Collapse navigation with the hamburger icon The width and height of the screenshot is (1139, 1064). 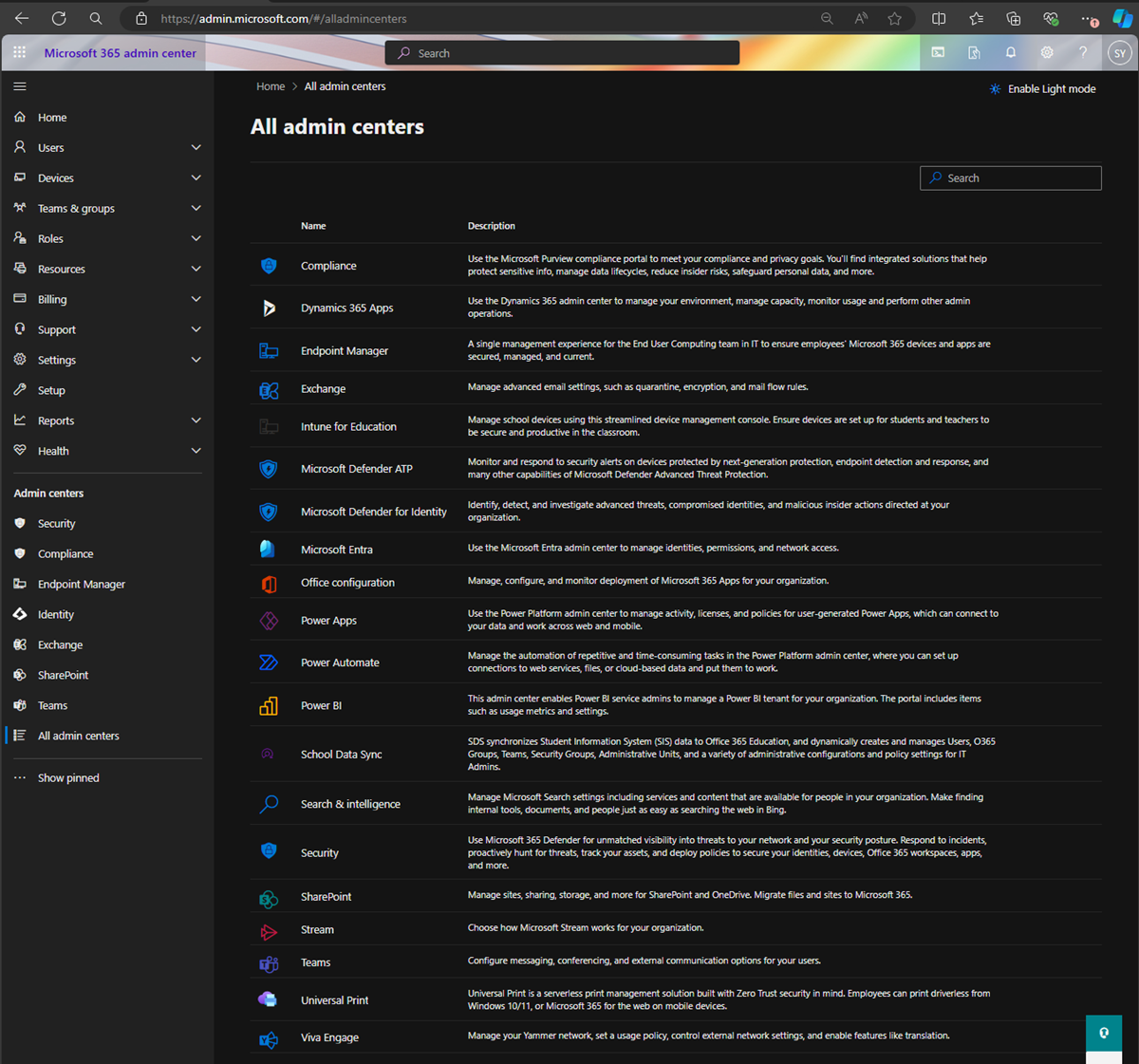(x=19, y=85)
